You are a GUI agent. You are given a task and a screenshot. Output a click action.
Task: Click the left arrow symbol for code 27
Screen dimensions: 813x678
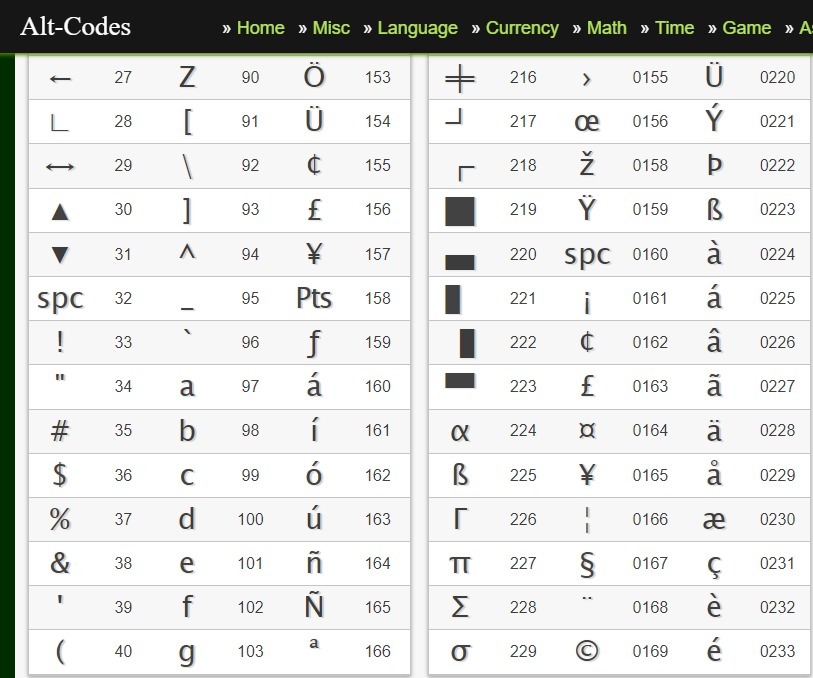60,78
